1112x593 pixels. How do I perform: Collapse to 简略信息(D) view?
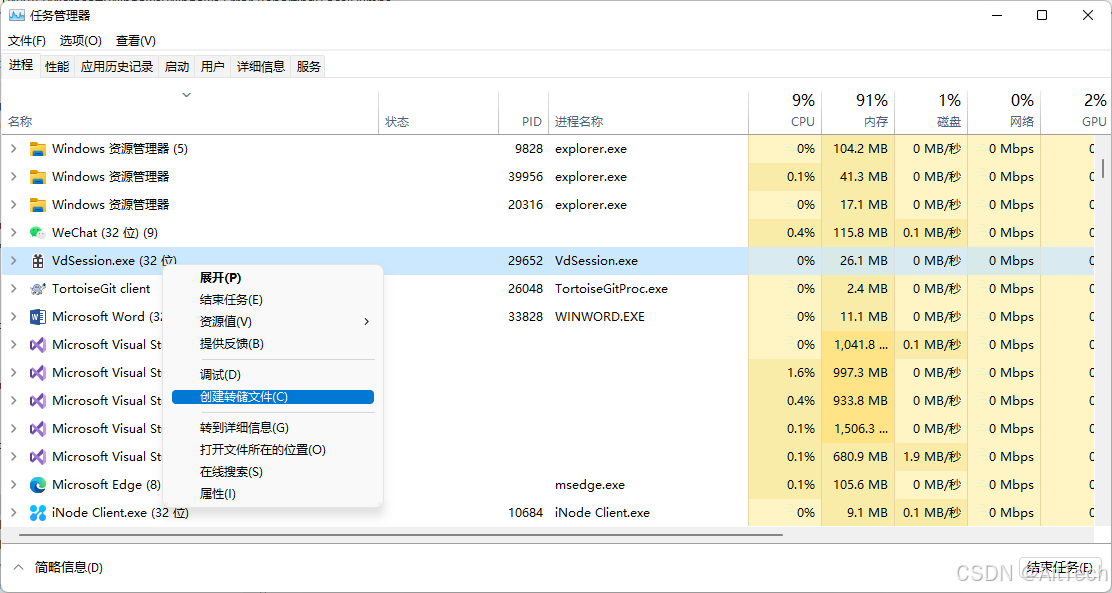60,567
